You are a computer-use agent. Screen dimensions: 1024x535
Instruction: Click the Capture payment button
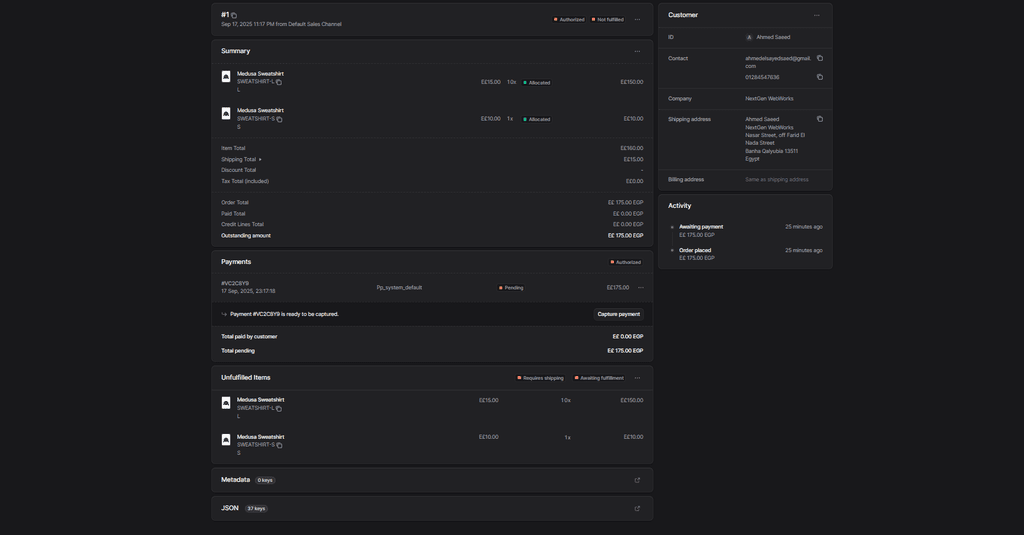pyautogui.click(x=618, y=314)
